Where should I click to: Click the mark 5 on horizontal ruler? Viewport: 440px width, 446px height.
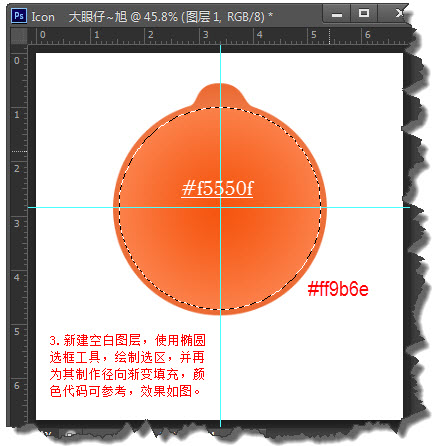(314, 35)
